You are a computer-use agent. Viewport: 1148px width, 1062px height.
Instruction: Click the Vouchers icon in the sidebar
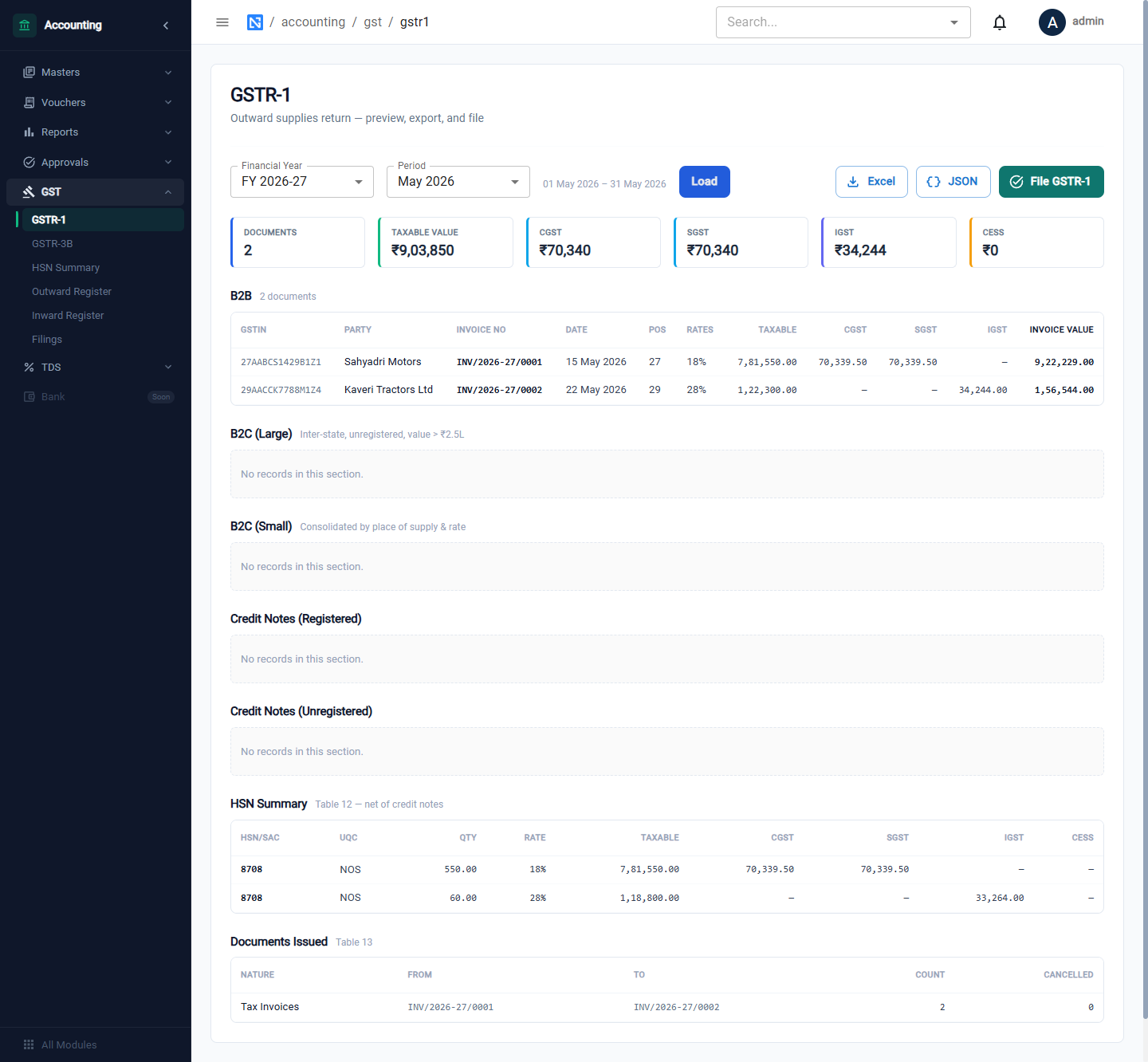[x=29, y=103]
